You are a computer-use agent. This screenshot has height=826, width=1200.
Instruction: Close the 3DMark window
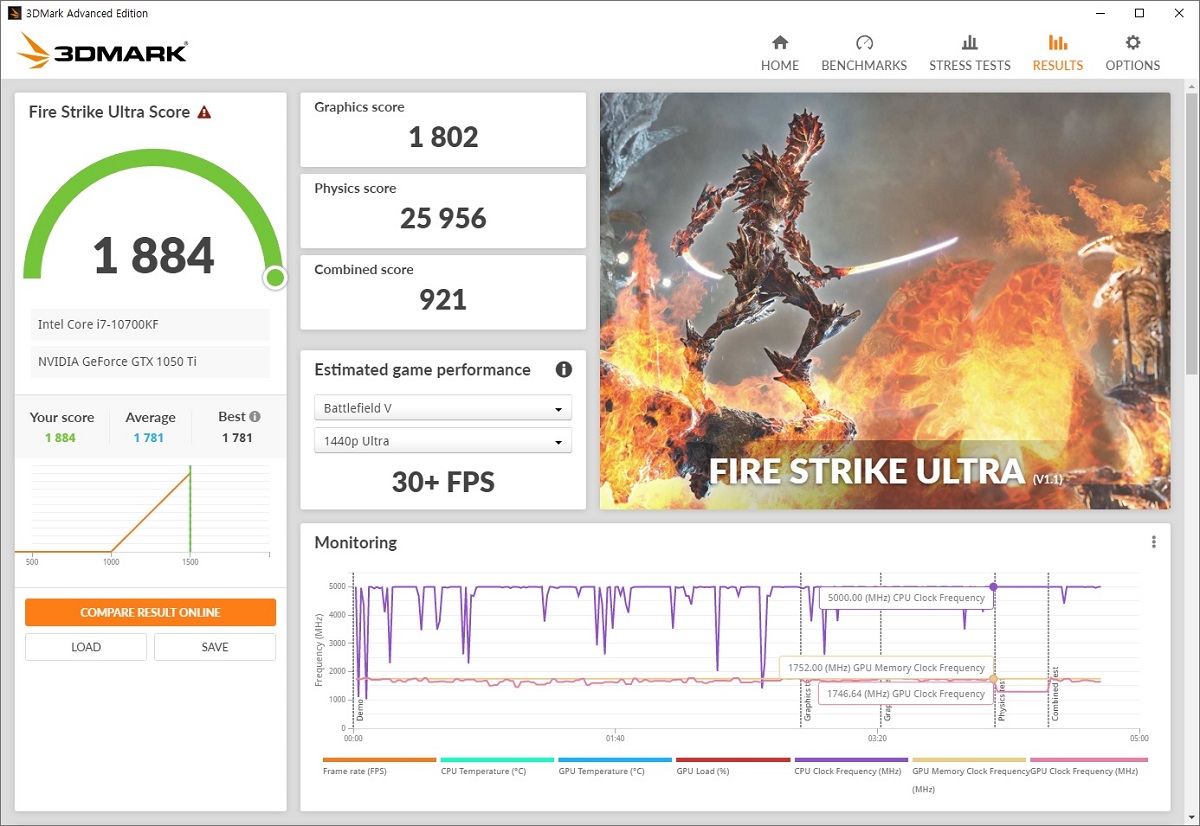click(1178, 13)
